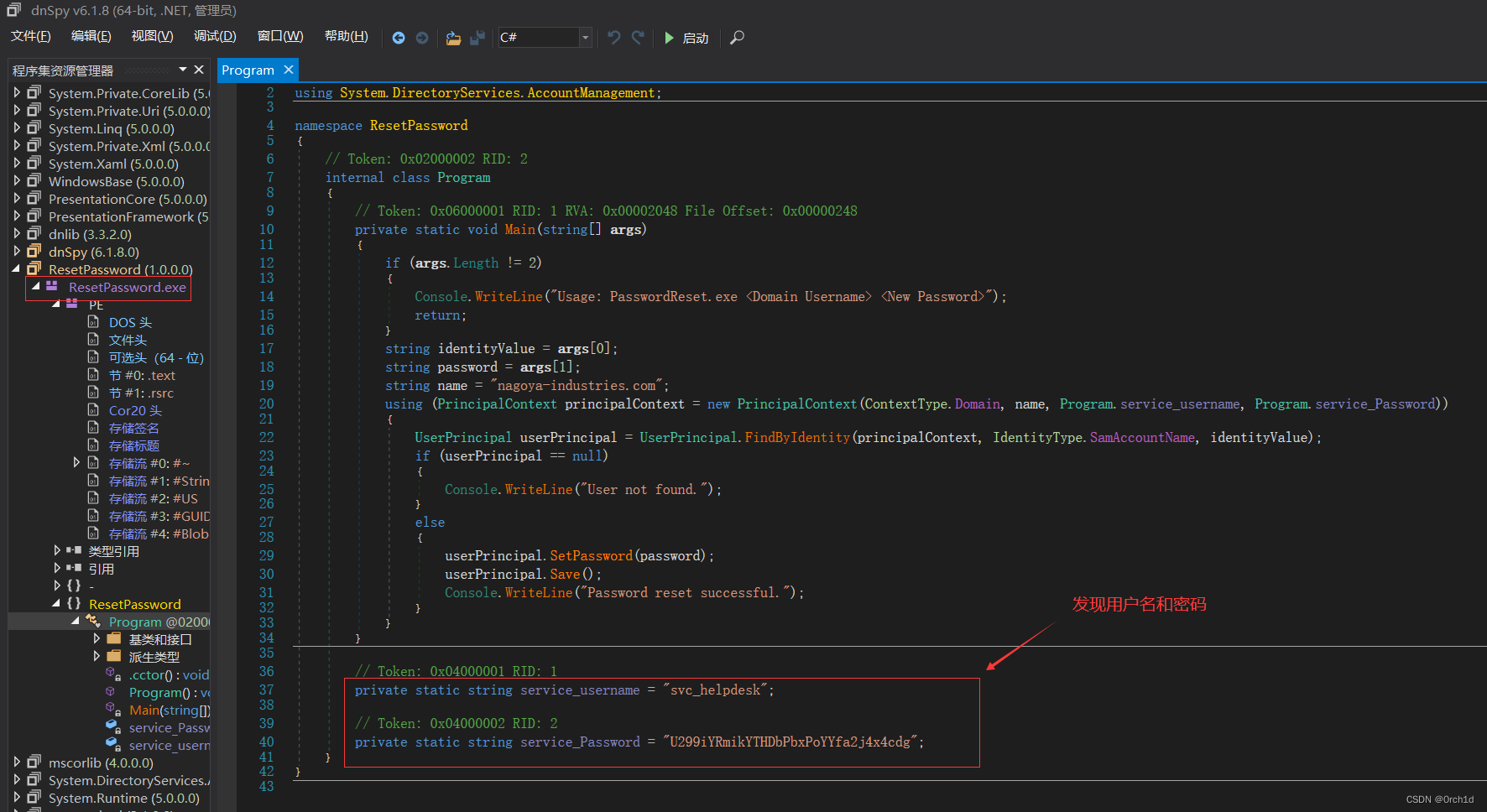This screenshot has width=1487, height=812.
Task: Select the .cctor() method
Action: tap(169, 674)
